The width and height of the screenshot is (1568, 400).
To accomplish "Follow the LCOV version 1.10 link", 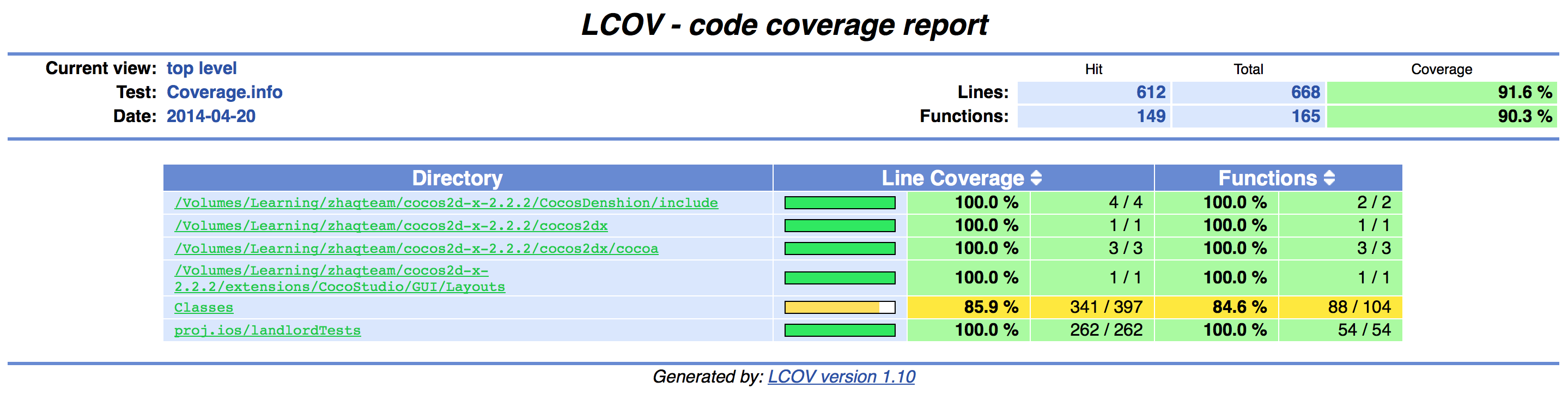I will point(841,377).
